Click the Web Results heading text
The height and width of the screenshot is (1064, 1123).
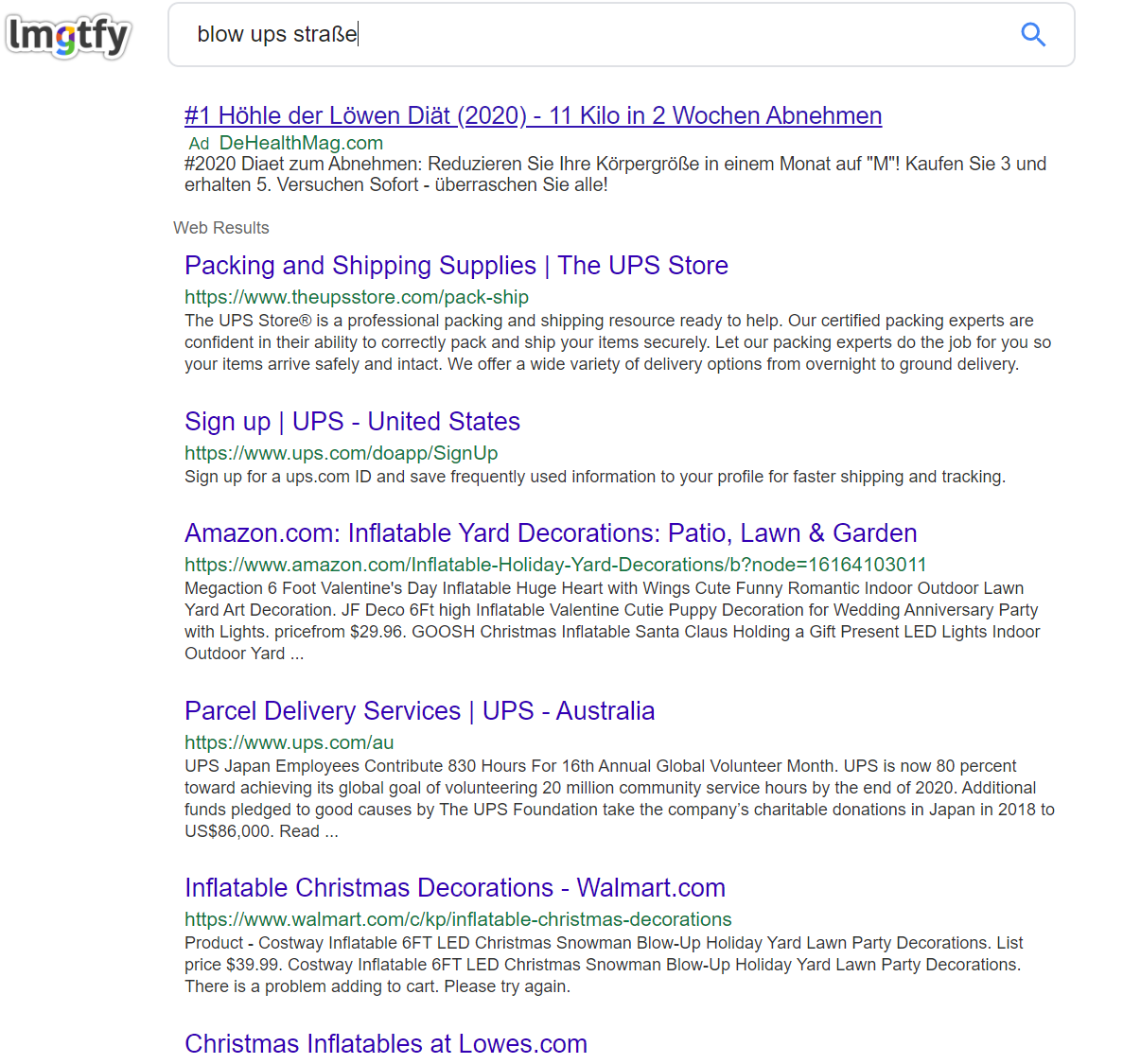[x=221, y=228]
